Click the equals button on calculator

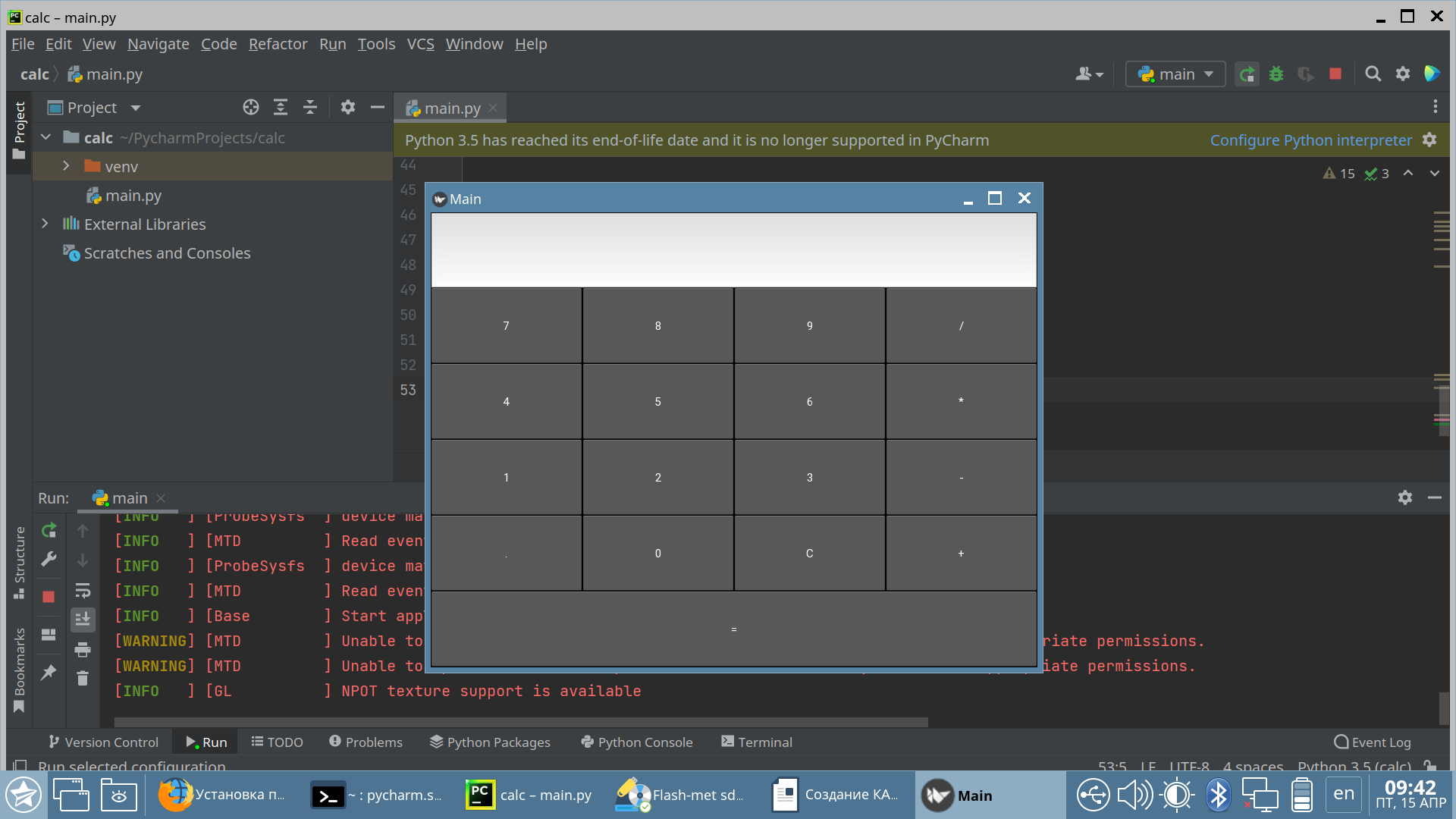[x=733, y=628]
